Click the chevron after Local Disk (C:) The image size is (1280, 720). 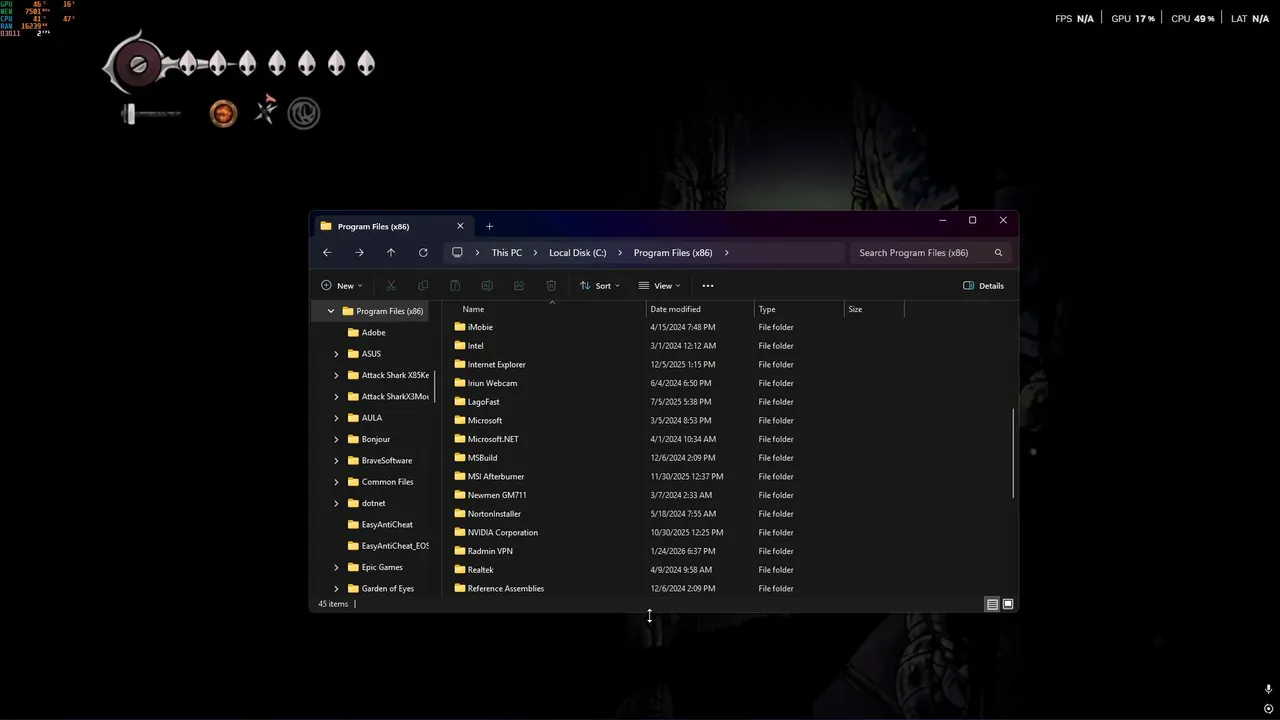tap(621, 253)
